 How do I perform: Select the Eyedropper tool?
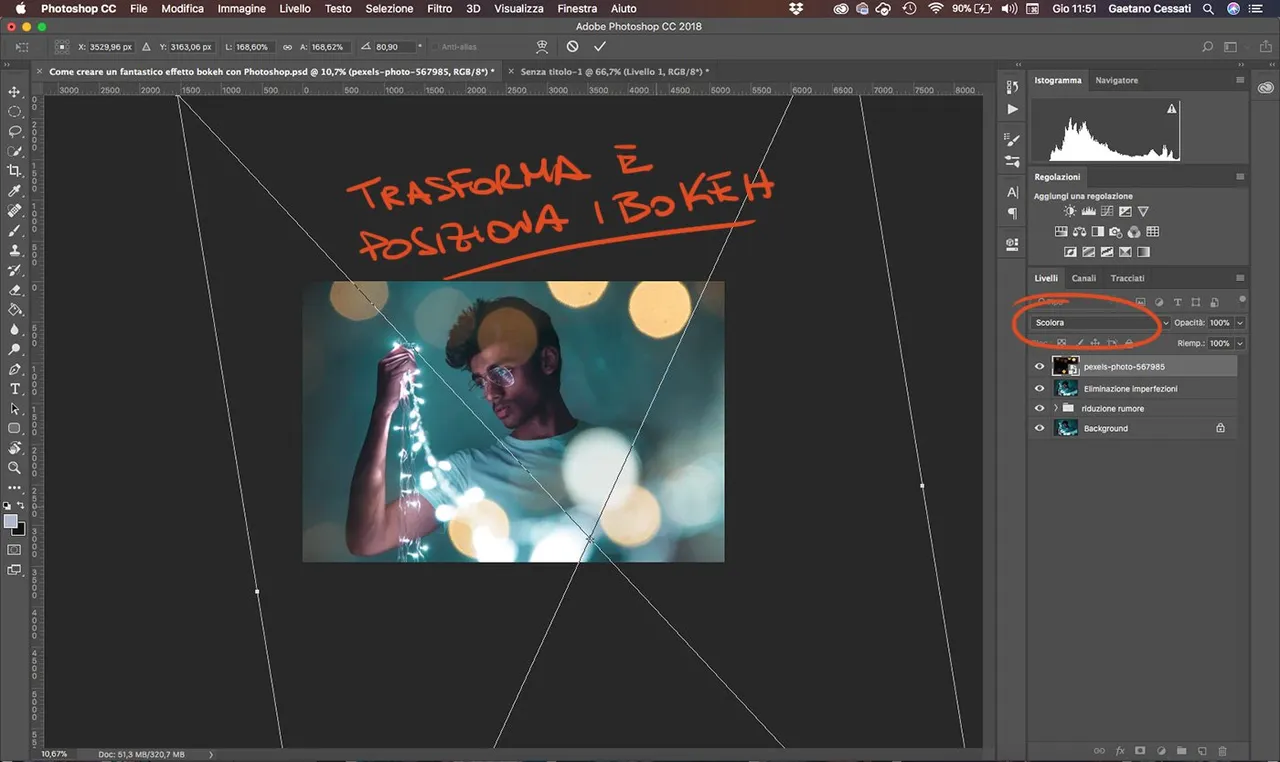(15, 191)
